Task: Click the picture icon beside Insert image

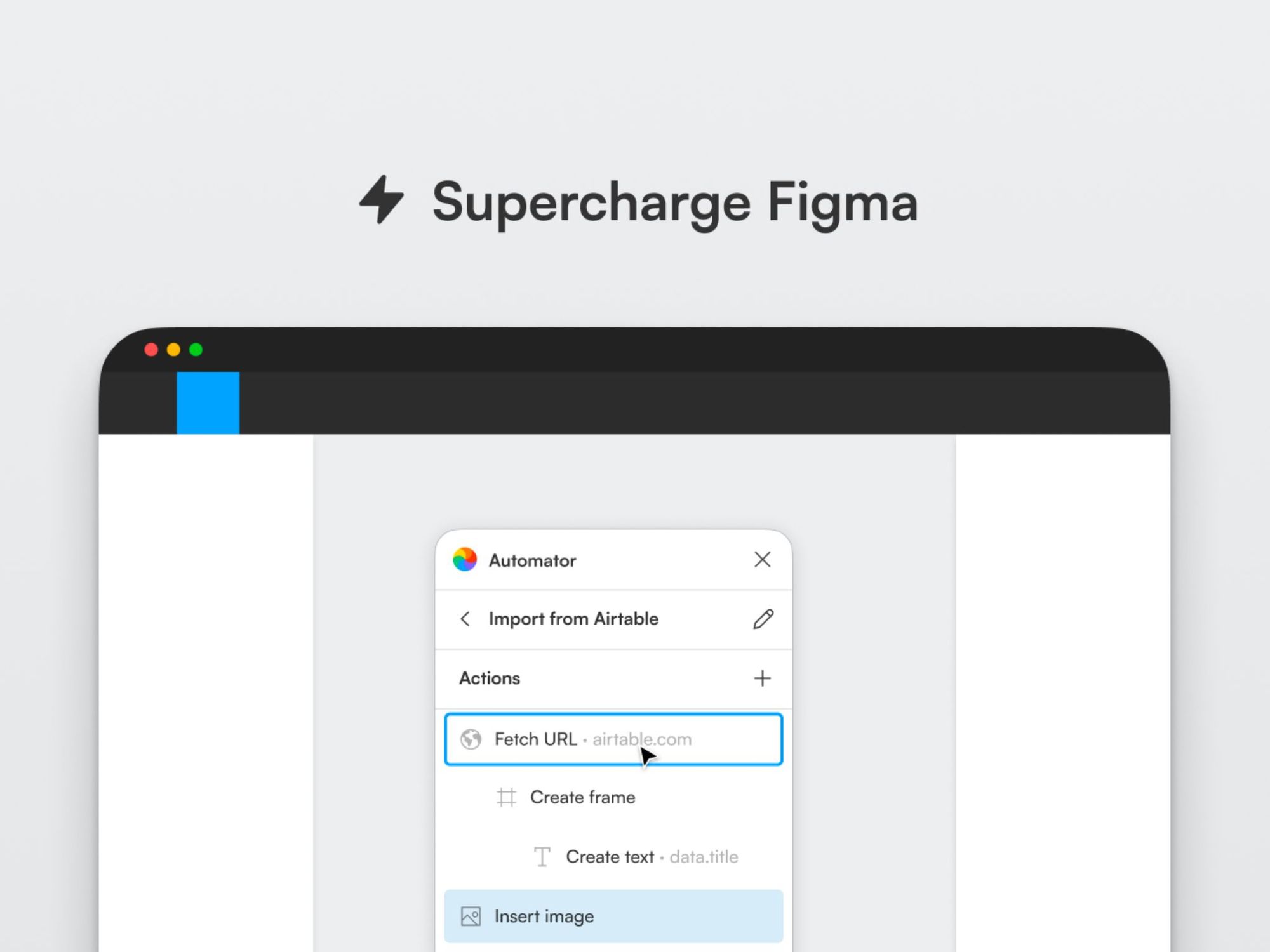Action: [471, 916]
